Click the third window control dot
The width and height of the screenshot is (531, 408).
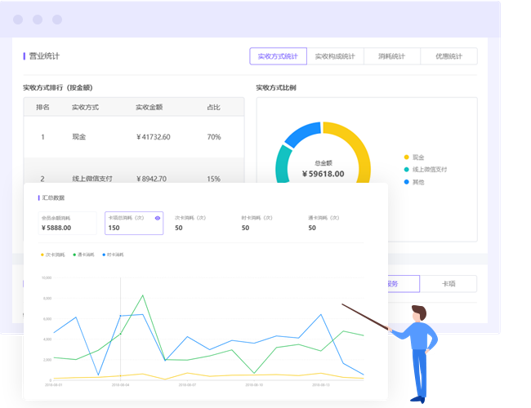57,20
